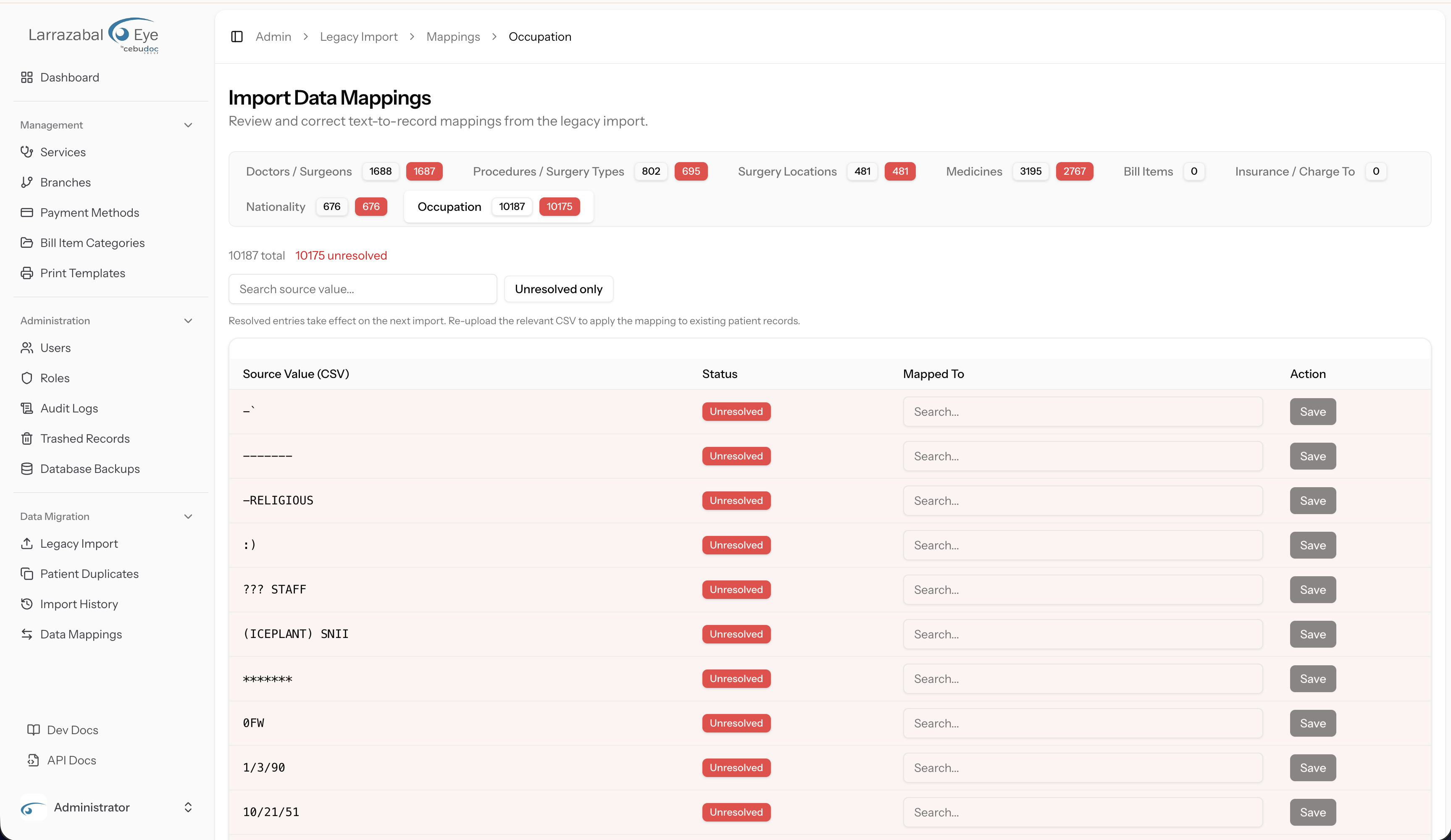Switch to Nationality tab
The height and width of the screenshot is (840, 1451).
click(x=316, y=207)
